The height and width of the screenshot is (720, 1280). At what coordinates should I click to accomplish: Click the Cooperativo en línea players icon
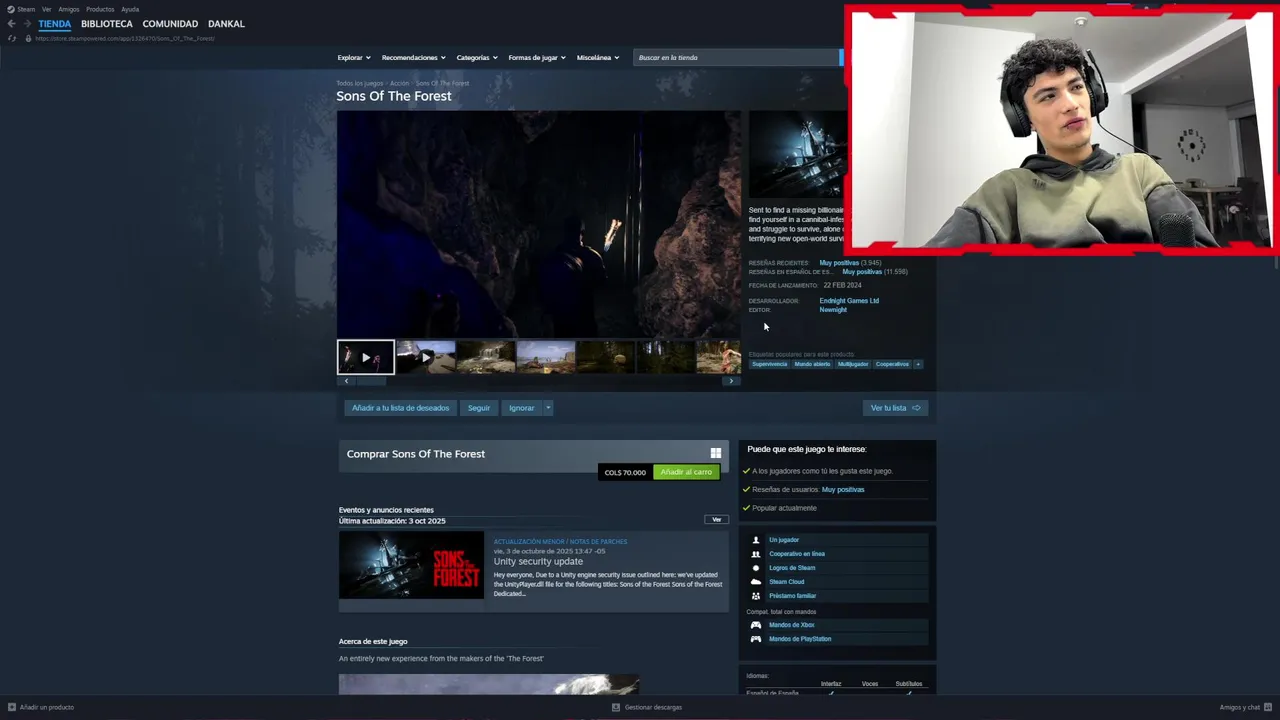tap(756, 554)
